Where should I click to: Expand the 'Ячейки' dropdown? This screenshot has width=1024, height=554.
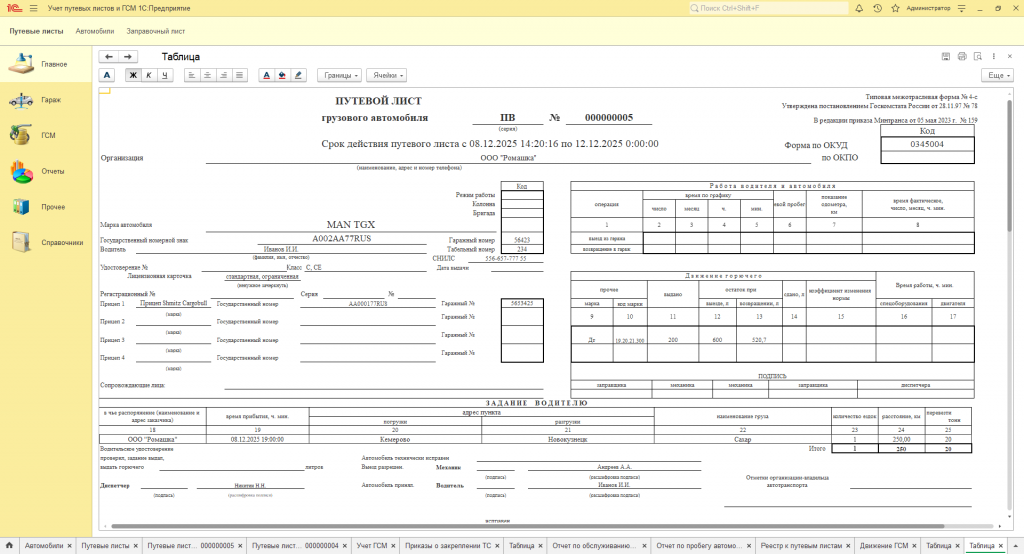387,75
